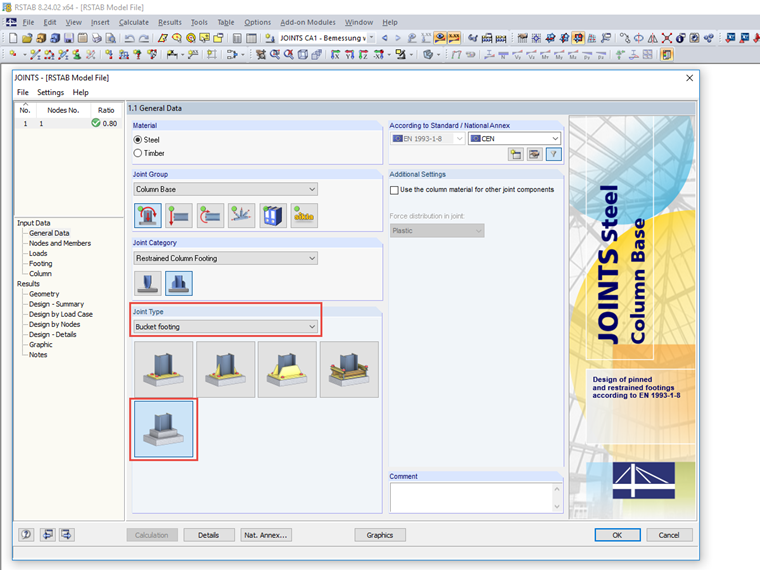Open the Joint Type Bucket footing dropdown
The height and width of the screenshot is (570, 760).
[226, 327]
